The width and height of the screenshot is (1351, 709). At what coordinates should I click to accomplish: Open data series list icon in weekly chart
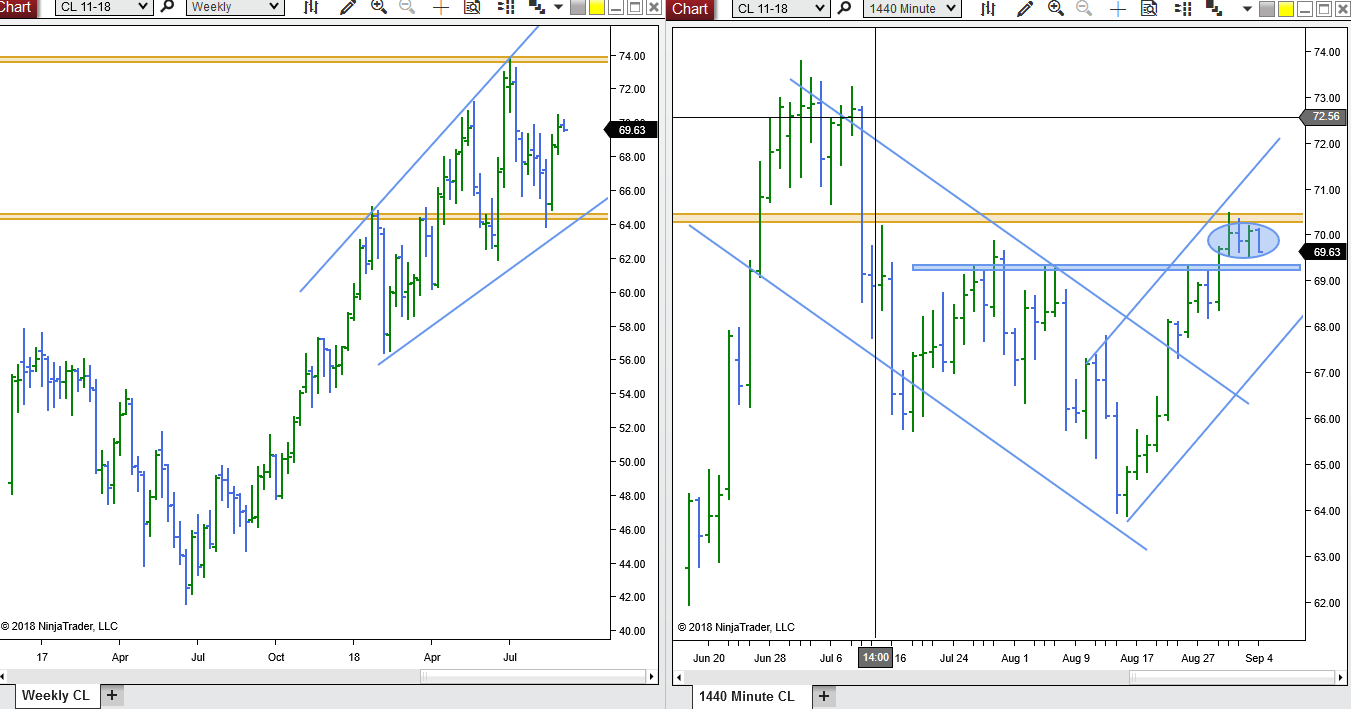click(x=506, y=6)
